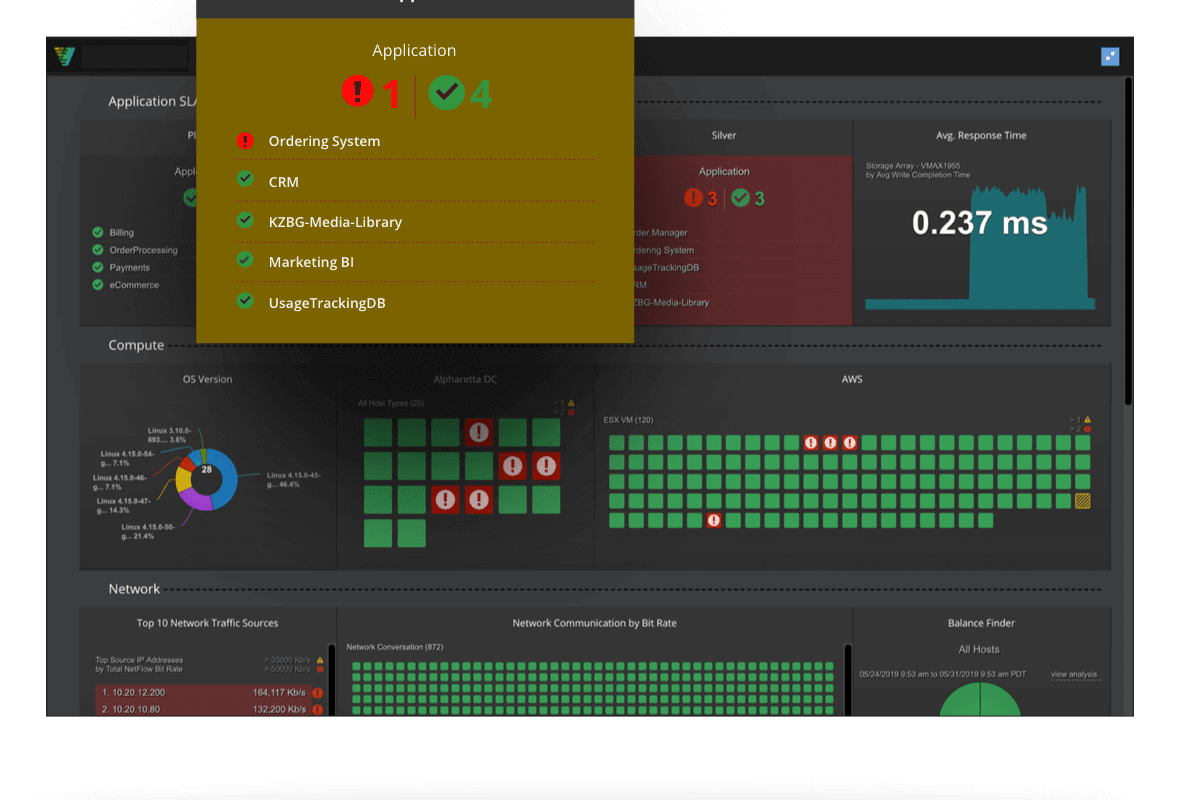Click the alert tile in Alpharetta DC top row
The height and width of the screenshot is (800, 1180).
coord(479,432)
